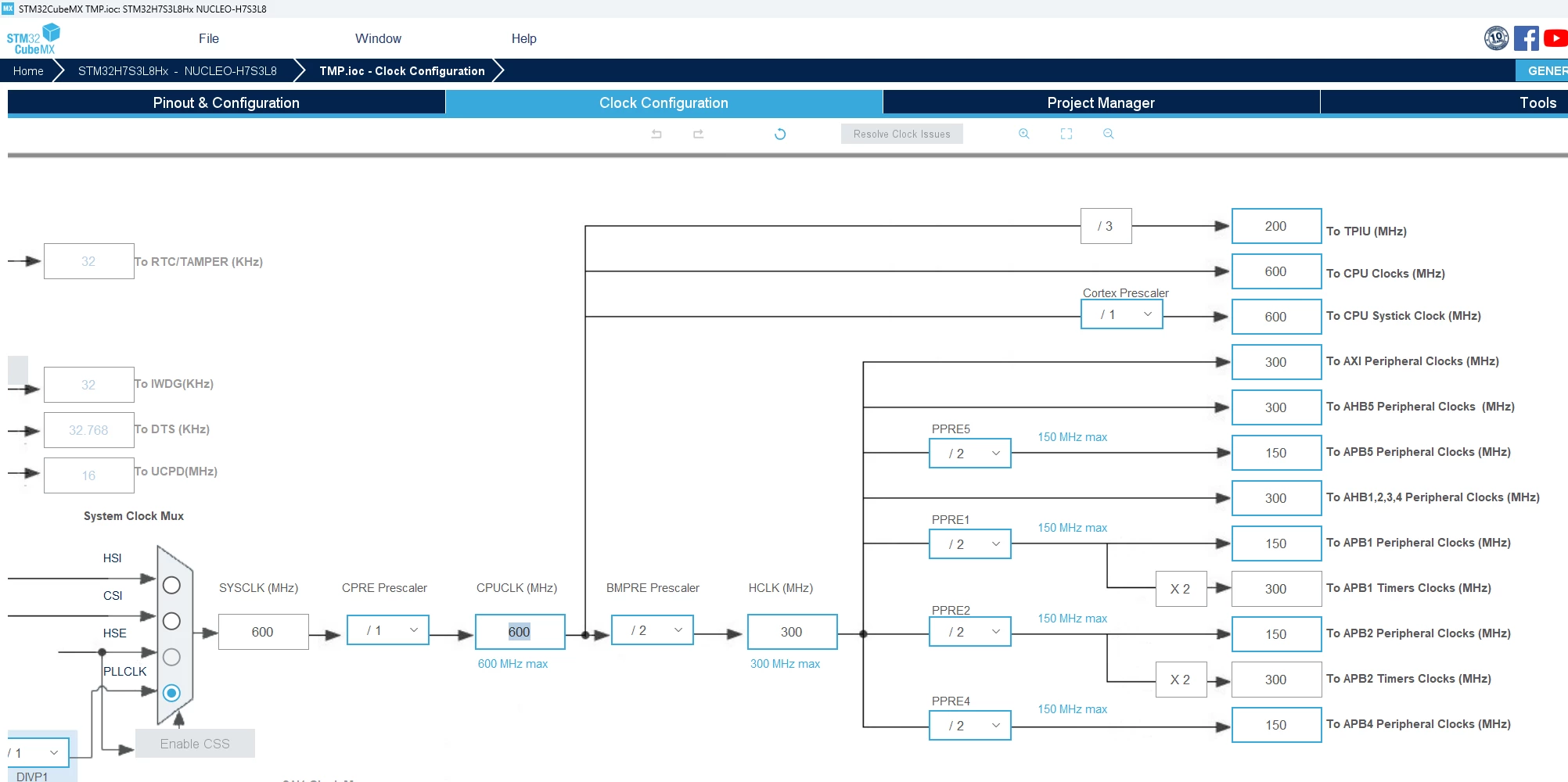Screen dimensions: 1568x782
Task: Click the APB5 Peripheral Clocks 150 field
Action: coord(1276,453)
